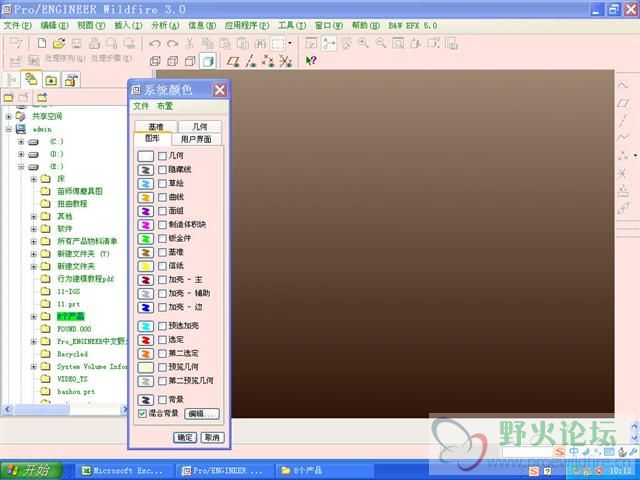Click the New file icon in toolbar
This screenshot has height=480, width=640.
pyautogui.click(x=42, y=43)
